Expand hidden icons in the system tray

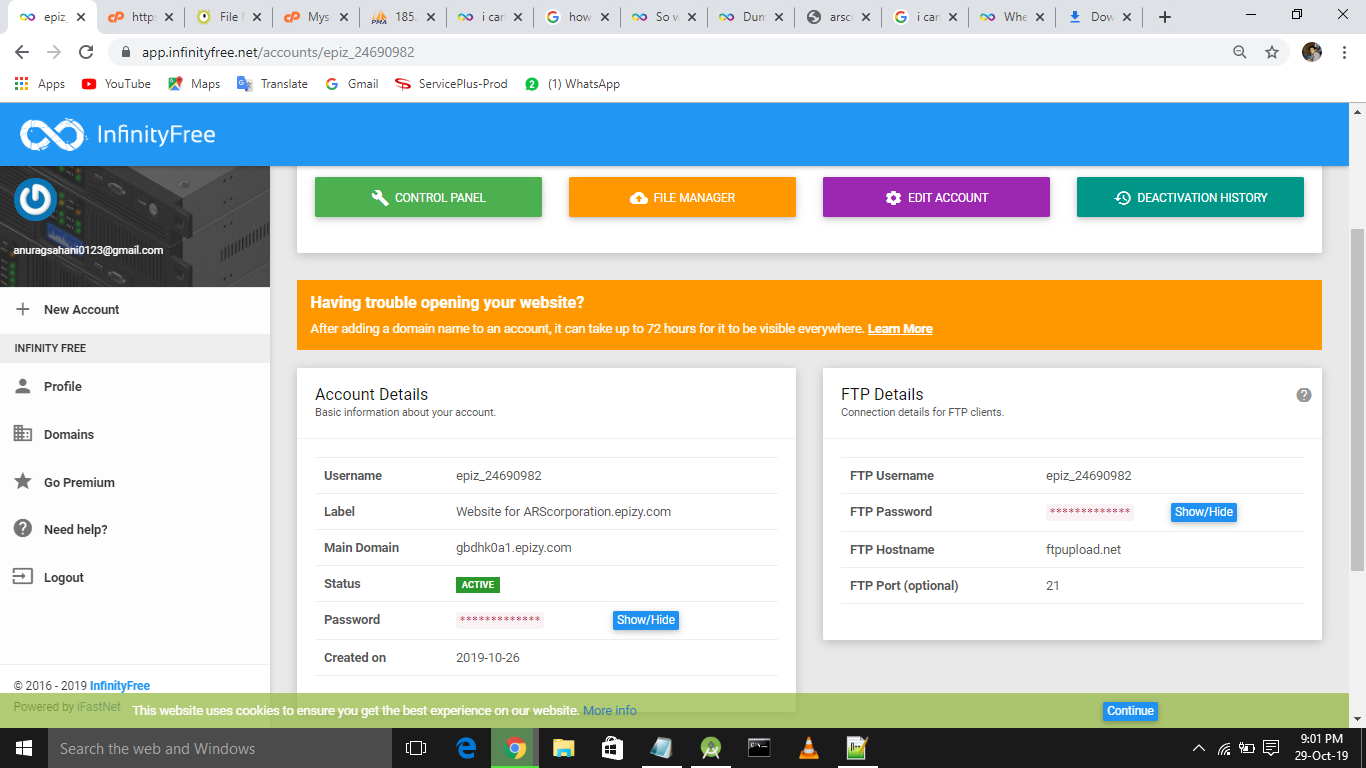pyautogui.click(x=1198, y=748)
